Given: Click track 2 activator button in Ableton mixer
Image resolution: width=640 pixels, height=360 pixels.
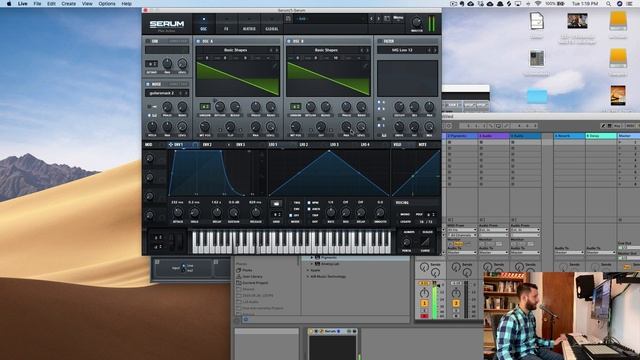Looking at the screenshot, I should [x=456, y=303].
